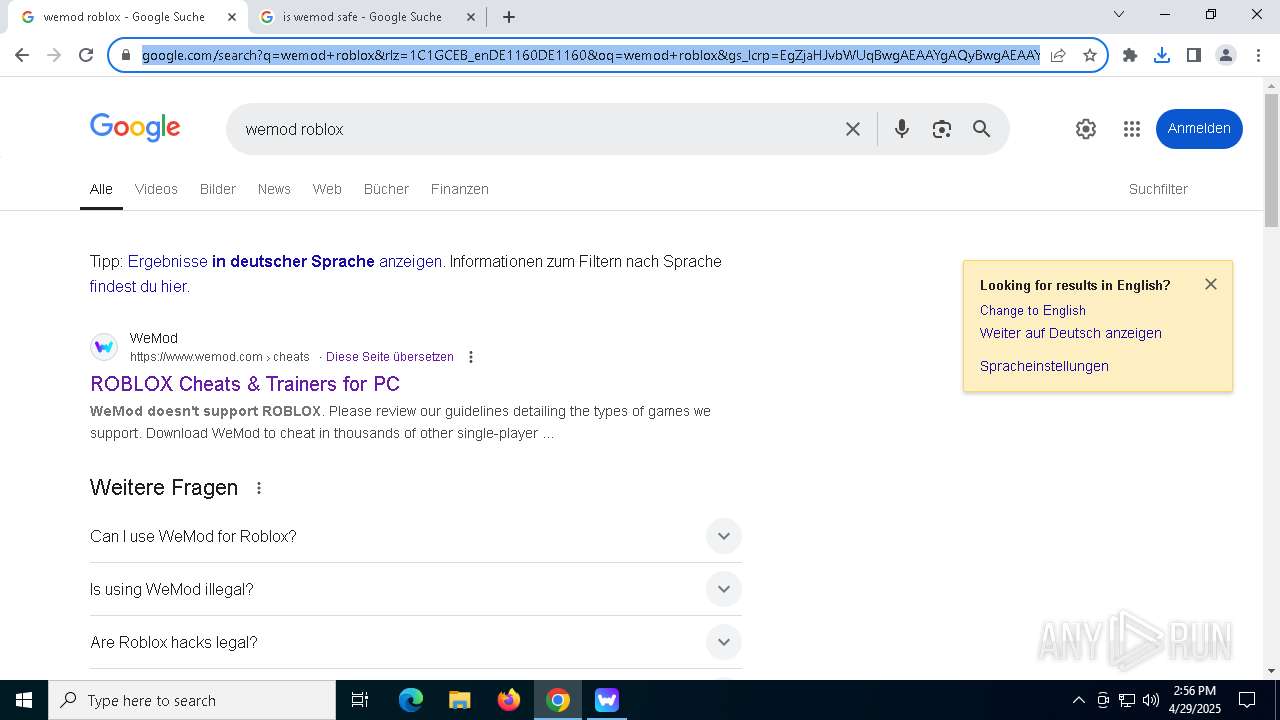
Task: Switch to Bilder results tab
Action: coord(218,189)
